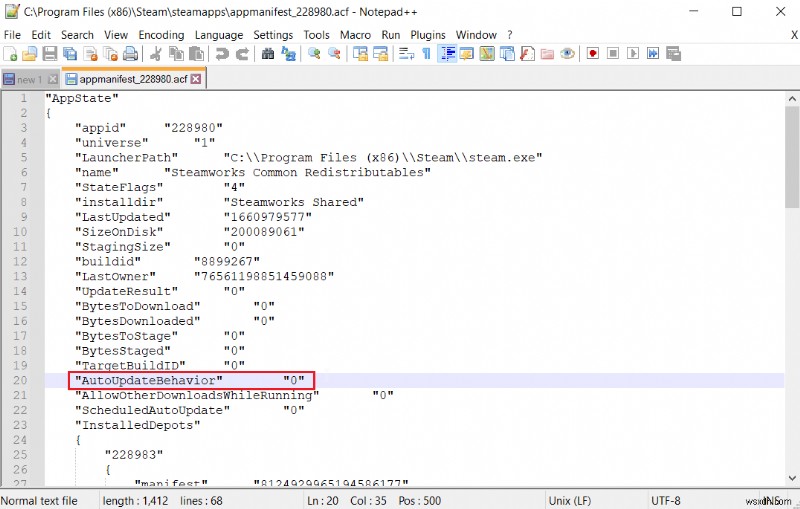
Task: Open the Plugins menu
Action: click(428, 35)
